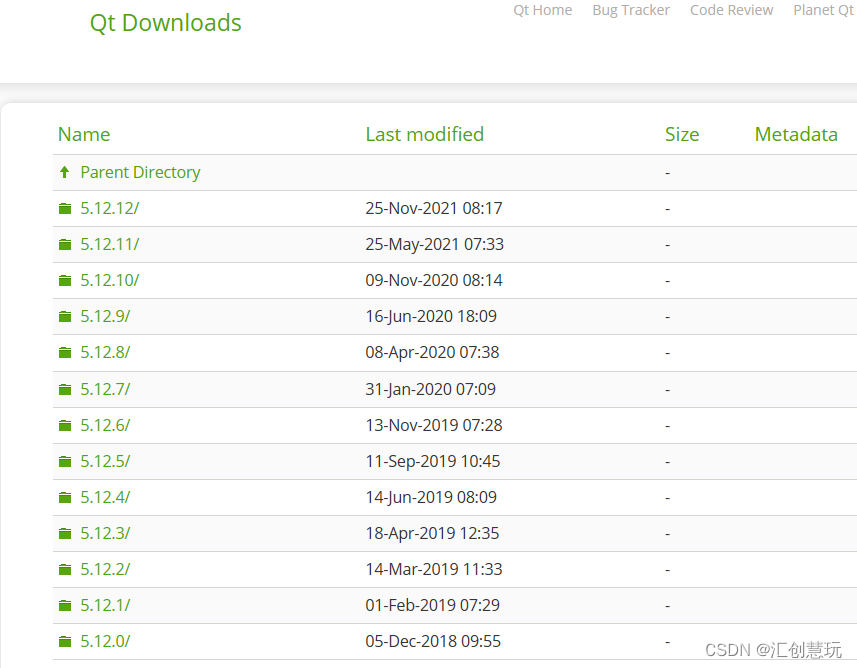This screenshot has height=668, width=857.
Task: Click folder icon beside 5.12.2/
Action: pos(65,570)
